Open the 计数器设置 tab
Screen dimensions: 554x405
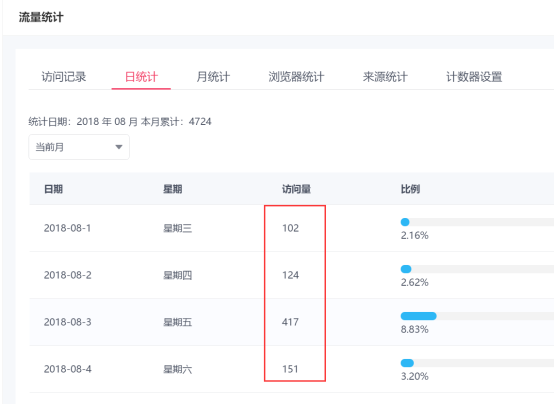tap(474, 77)
